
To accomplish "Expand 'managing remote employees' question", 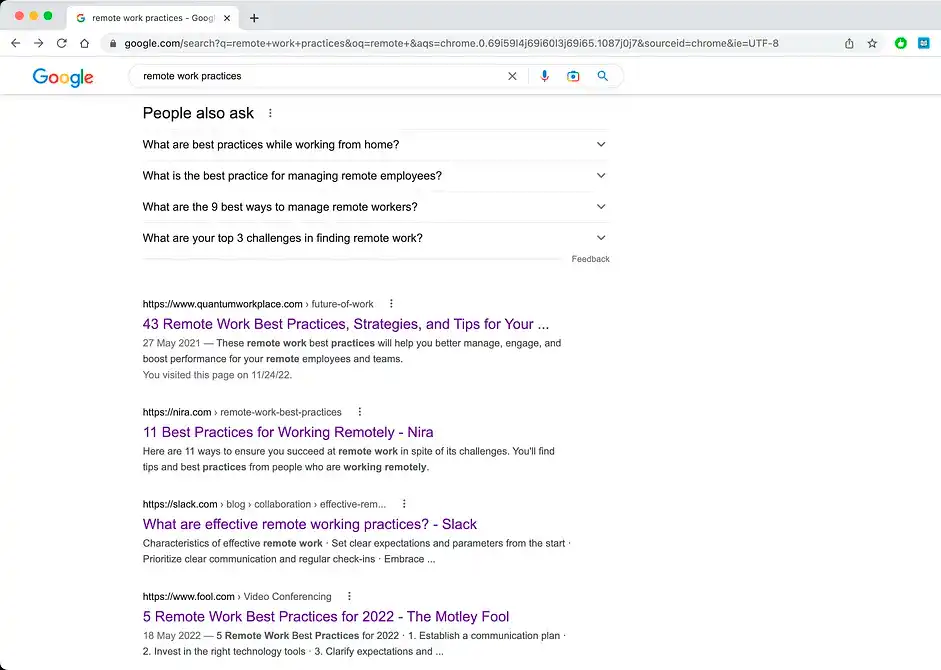I will [375, 176].
